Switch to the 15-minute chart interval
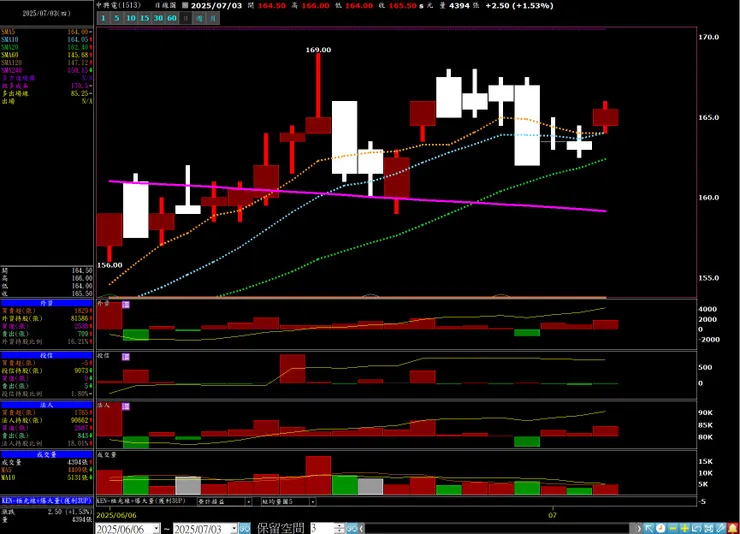 [x=144, y=18]
